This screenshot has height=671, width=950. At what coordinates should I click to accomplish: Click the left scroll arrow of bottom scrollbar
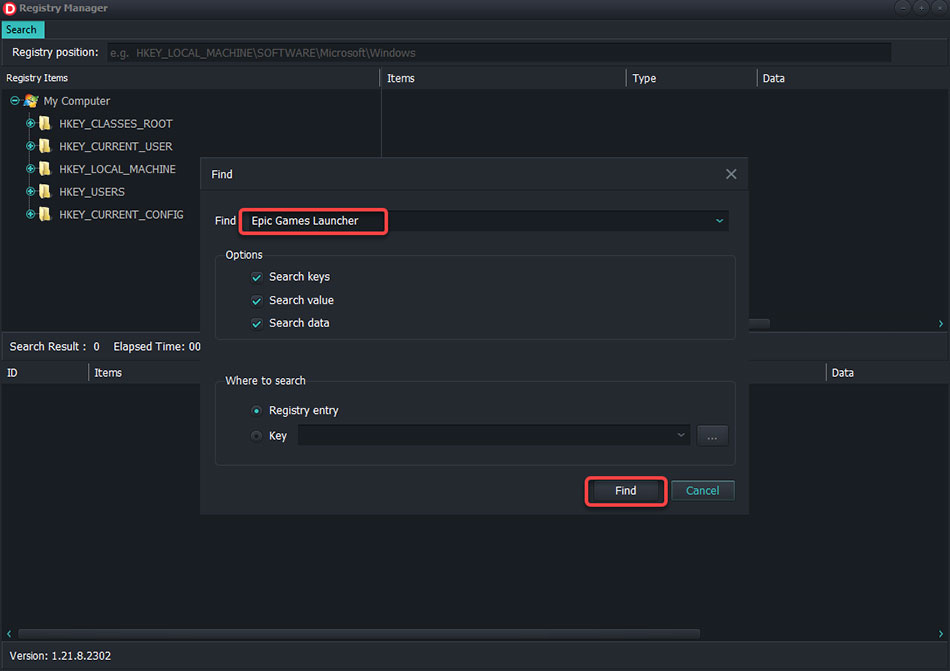tap(9, 633)
